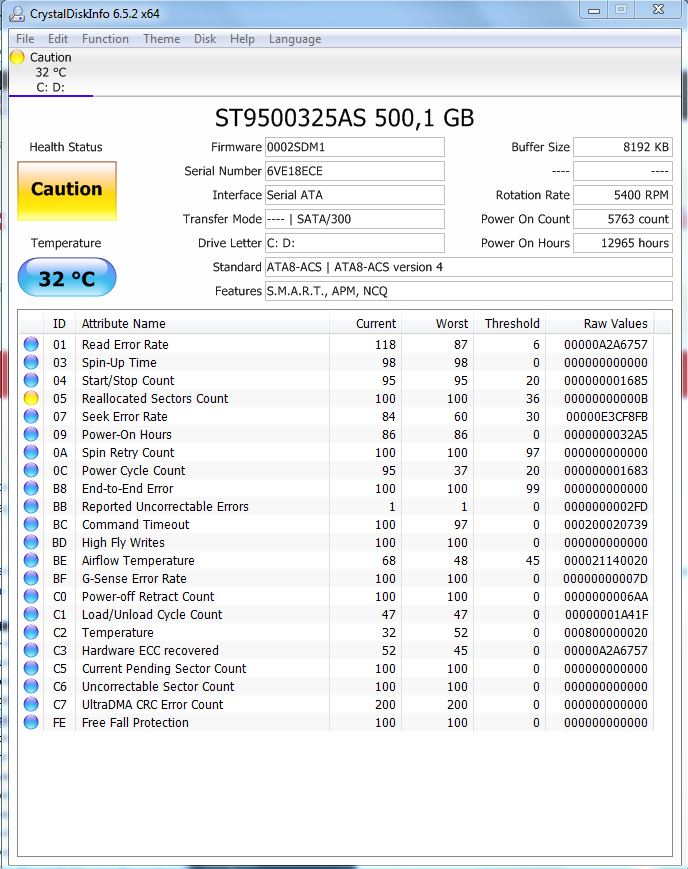This screenshot has width=688, height=869.
Task: Click the yellow Caution disk icon in the drive bar
Action: pos(17,58)
